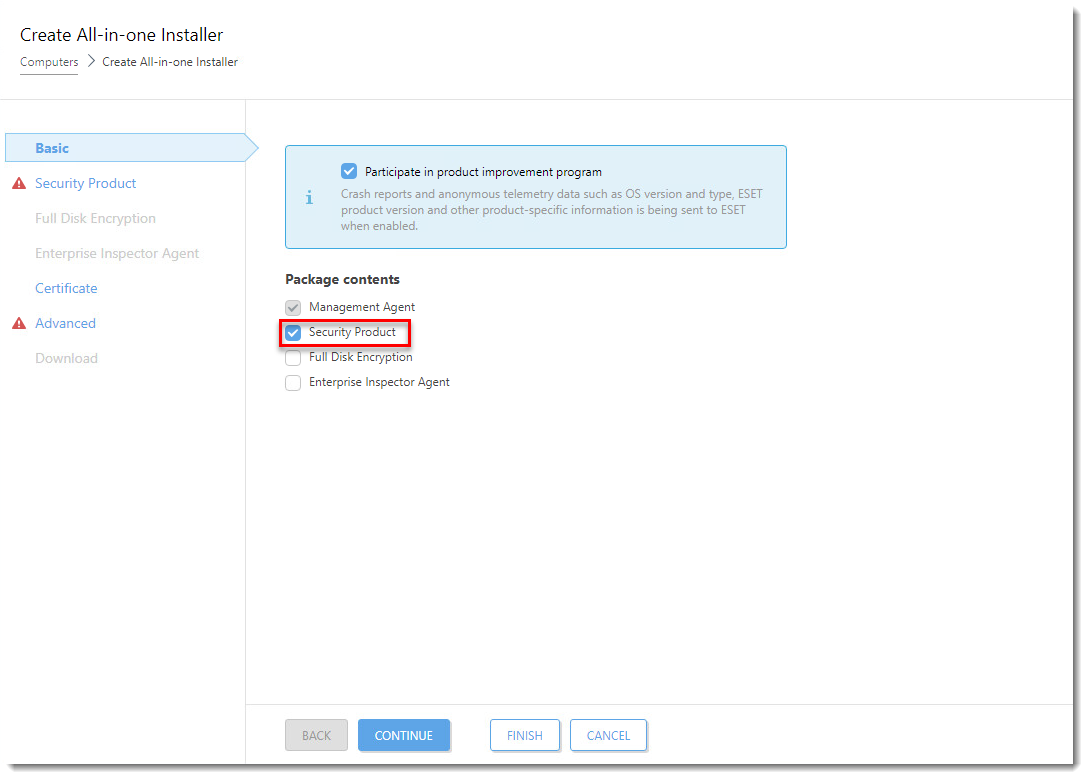The image size is (1088, 779).
Task: Toggle the Management Agent checkbox
Action: point(293,308)
